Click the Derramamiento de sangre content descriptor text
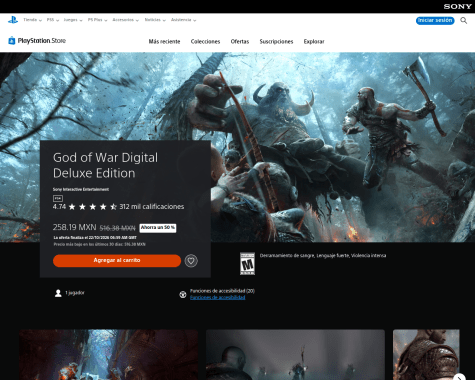The height and width of the screenshot is (380, 475). [x=323, y=256]
